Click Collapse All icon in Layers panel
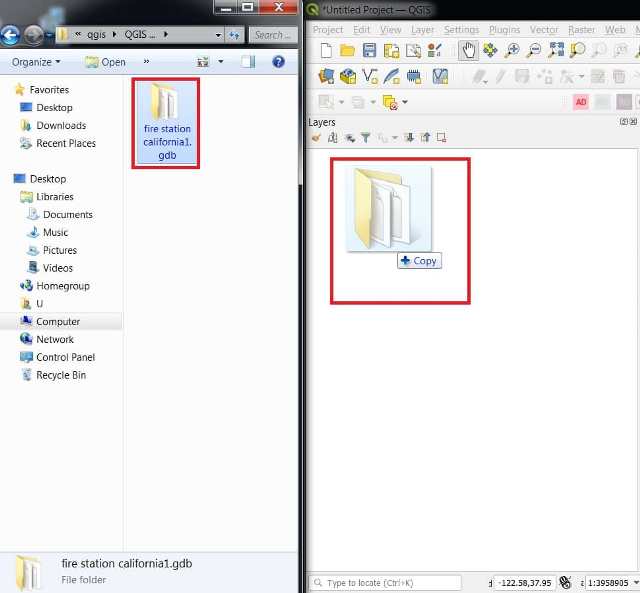Screen dimensions: 640x593 click(x=425, y=138)
